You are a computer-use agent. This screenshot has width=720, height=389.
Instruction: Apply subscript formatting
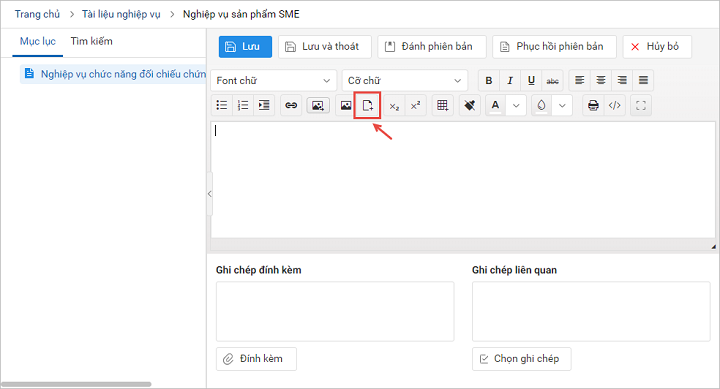pos(394,106)
